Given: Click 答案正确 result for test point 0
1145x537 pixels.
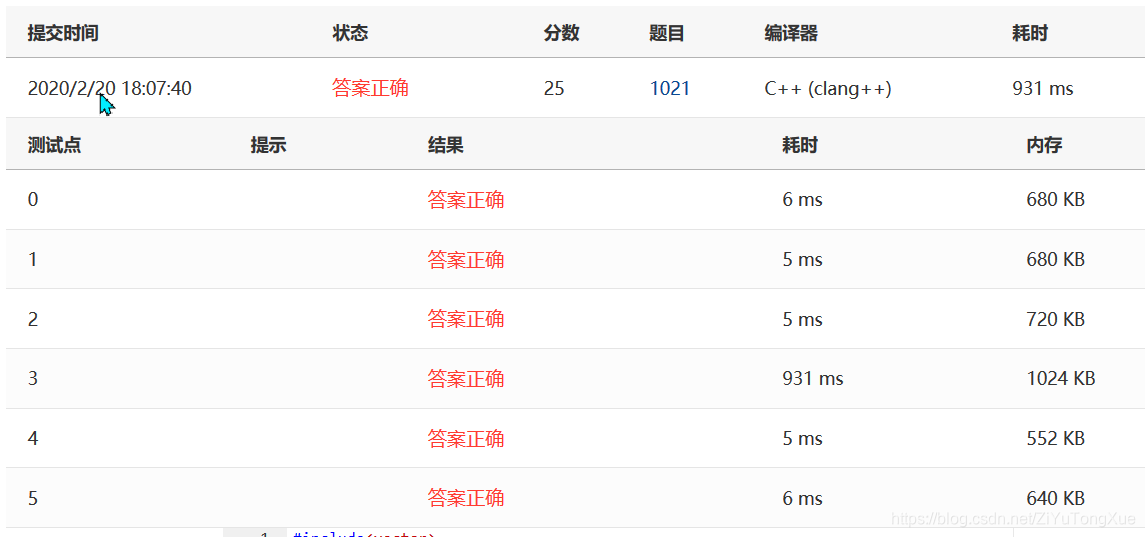Looking at the screenshot, I should (x=466, y=199).
